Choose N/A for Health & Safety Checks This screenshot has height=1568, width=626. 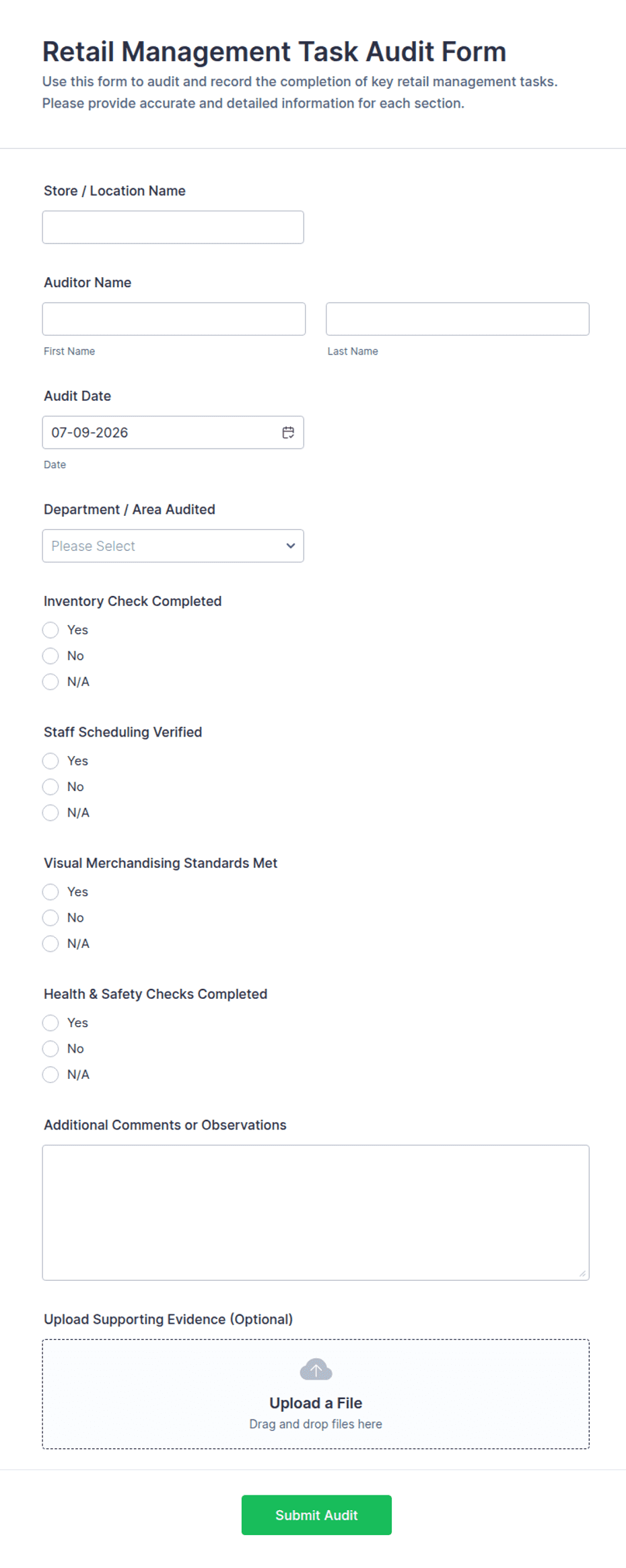click(x=50, y=1074)
